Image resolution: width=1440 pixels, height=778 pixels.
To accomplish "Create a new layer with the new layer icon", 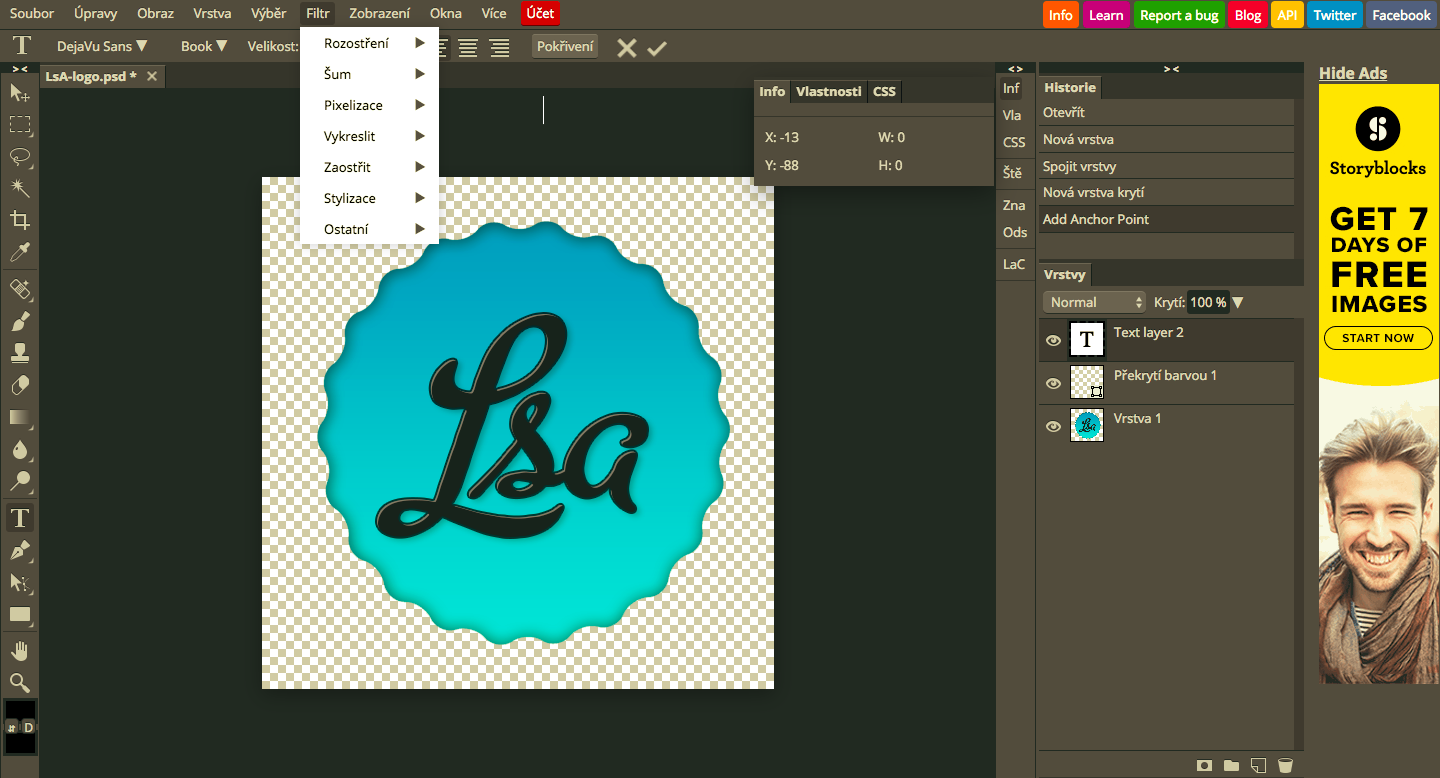I will coord(1259,765).
